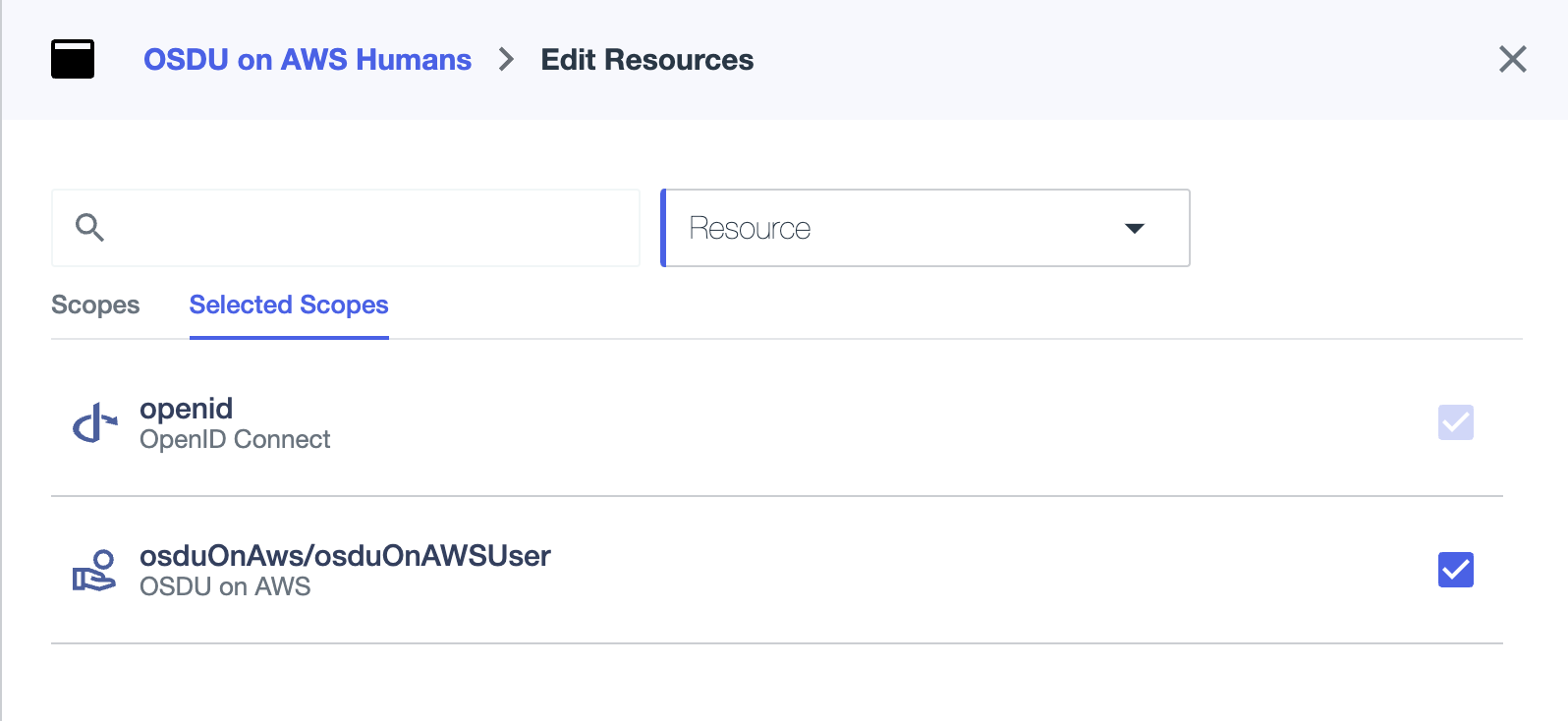Click the Edit Resources breadcrumb title
The height and width of the screenshot is (721, 1568).
point(647,60)
